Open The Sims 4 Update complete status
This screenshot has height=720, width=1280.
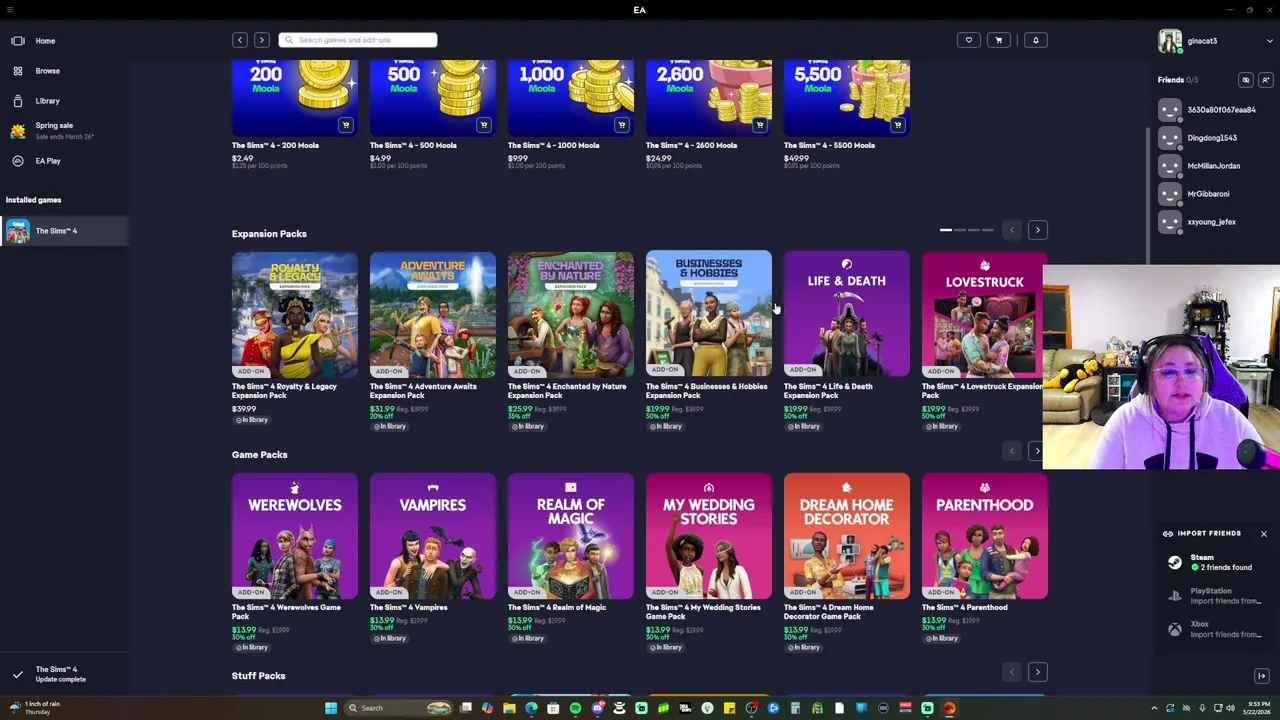(x=61, y=675)
